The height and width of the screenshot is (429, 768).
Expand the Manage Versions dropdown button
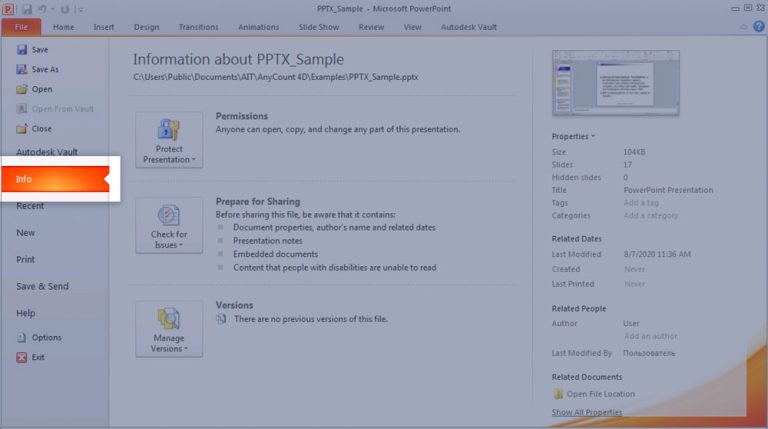point(169,329)
